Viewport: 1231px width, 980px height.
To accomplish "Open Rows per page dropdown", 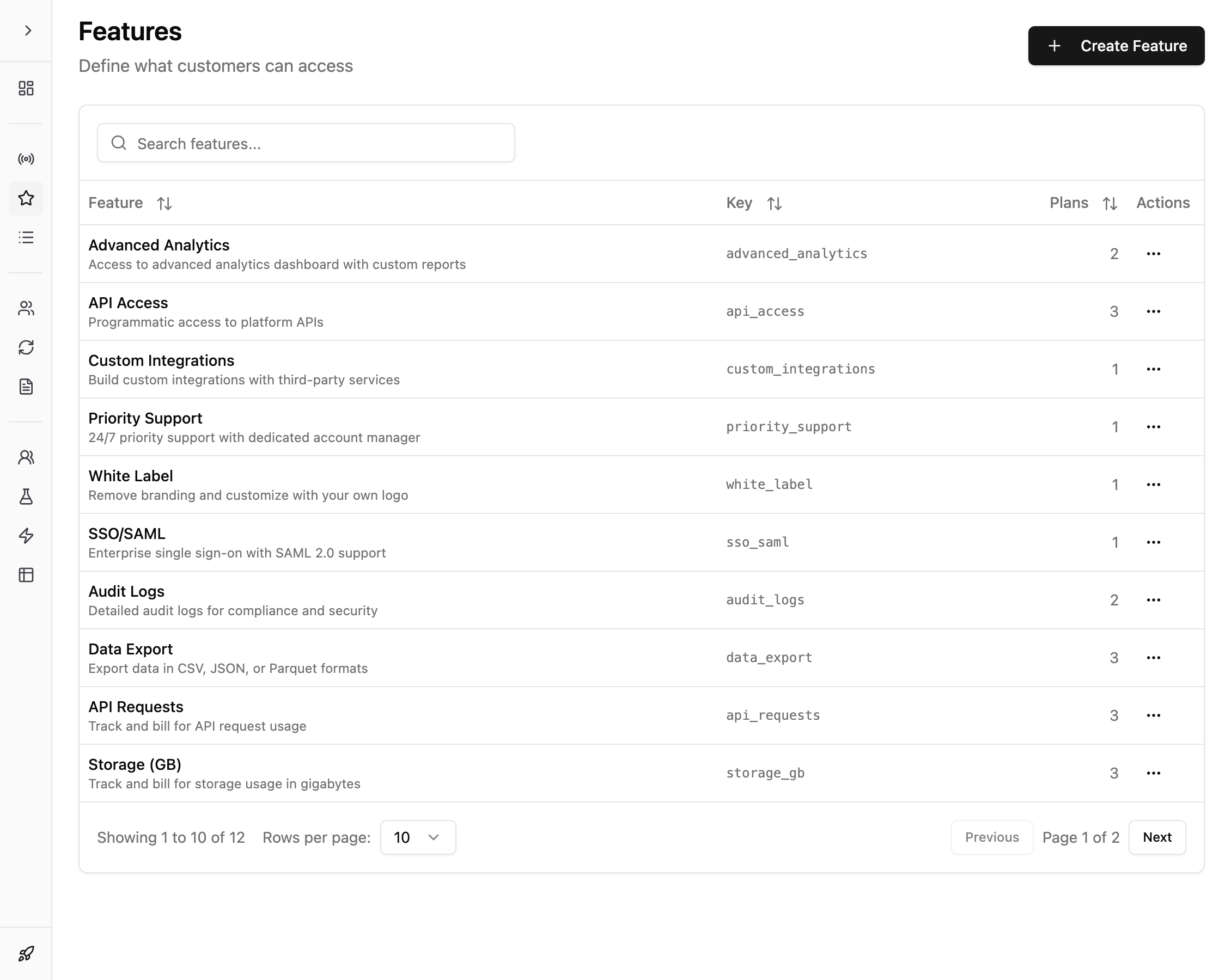I will click(417, 837).
